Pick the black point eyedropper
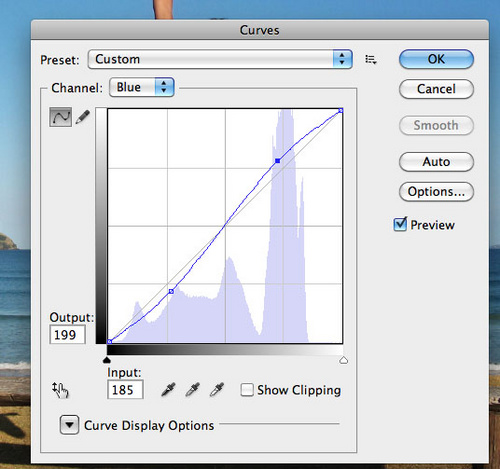The width and height of the screenshot is (500, 469). (168, 390)
